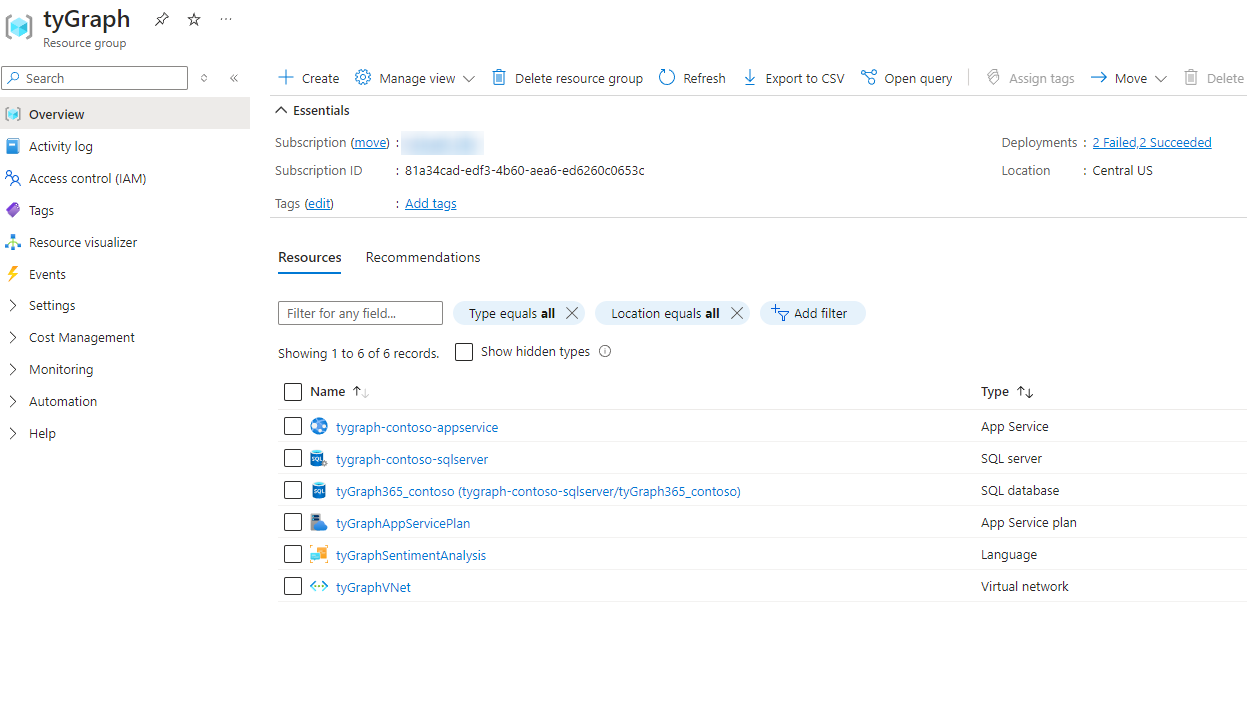Click the Add filter button

[x=812, y=313]
